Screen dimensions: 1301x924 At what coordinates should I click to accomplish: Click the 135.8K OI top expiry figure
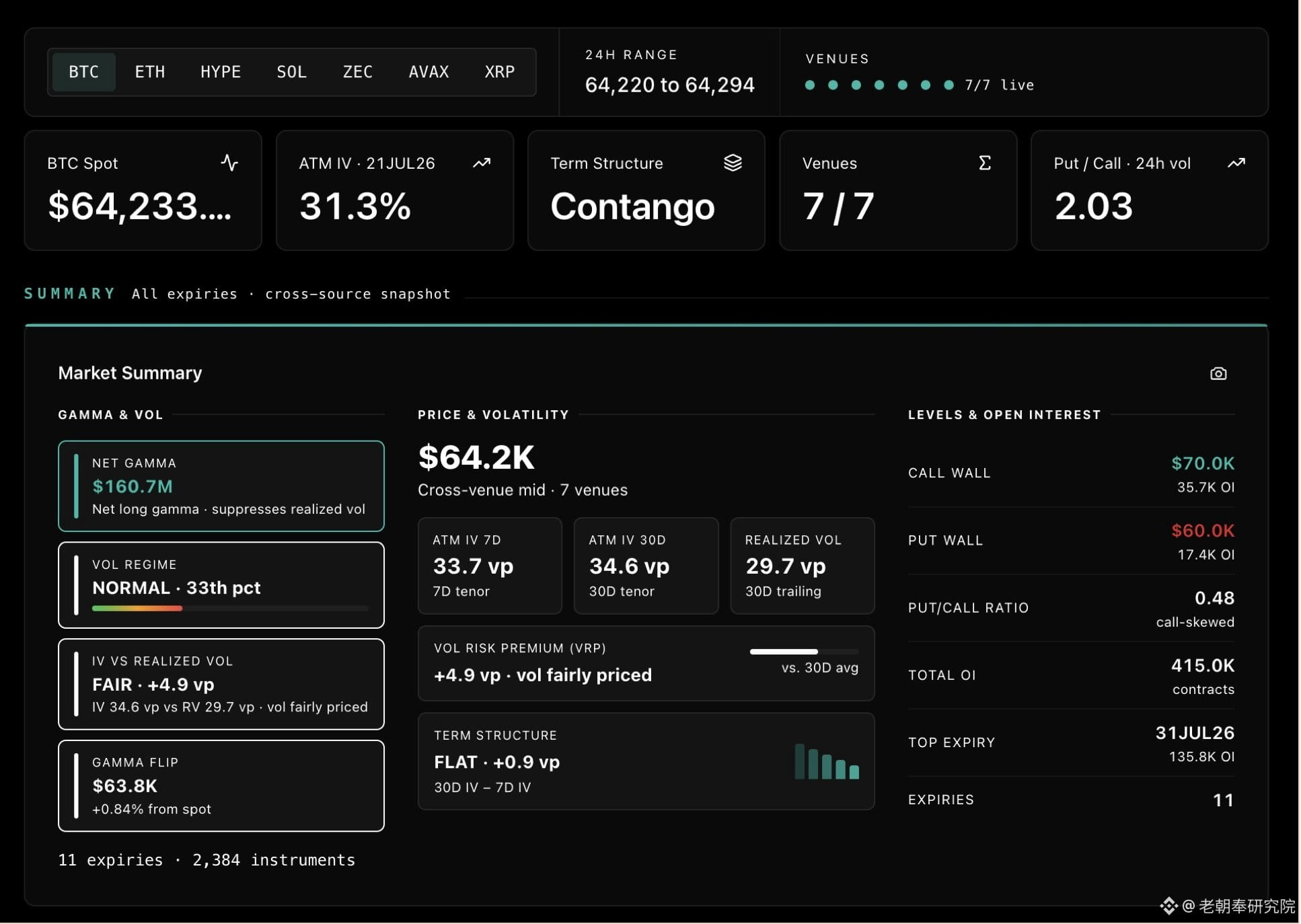click(x=1201, y=756)
